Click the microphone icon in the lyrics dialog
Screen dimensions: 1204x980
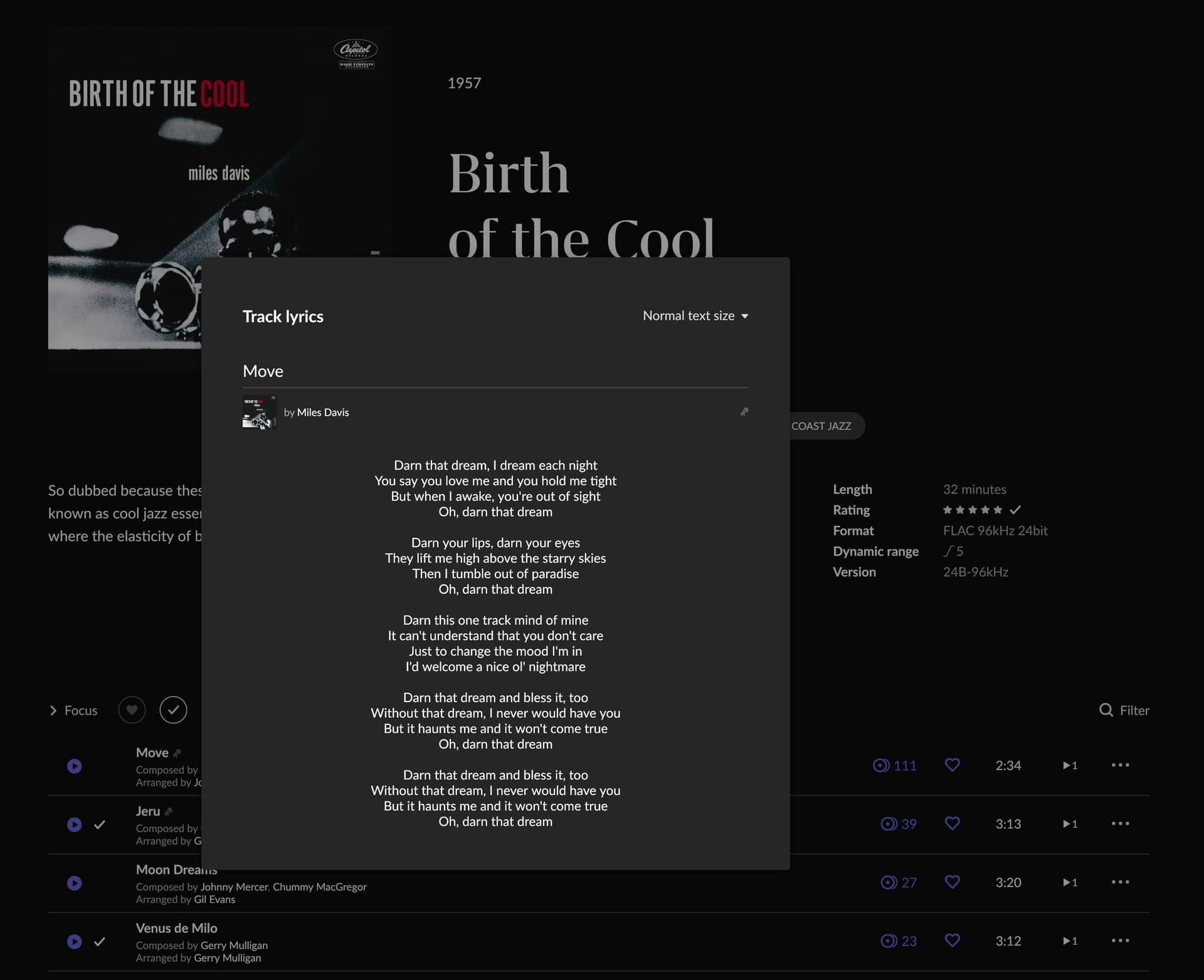coord(744,412)
